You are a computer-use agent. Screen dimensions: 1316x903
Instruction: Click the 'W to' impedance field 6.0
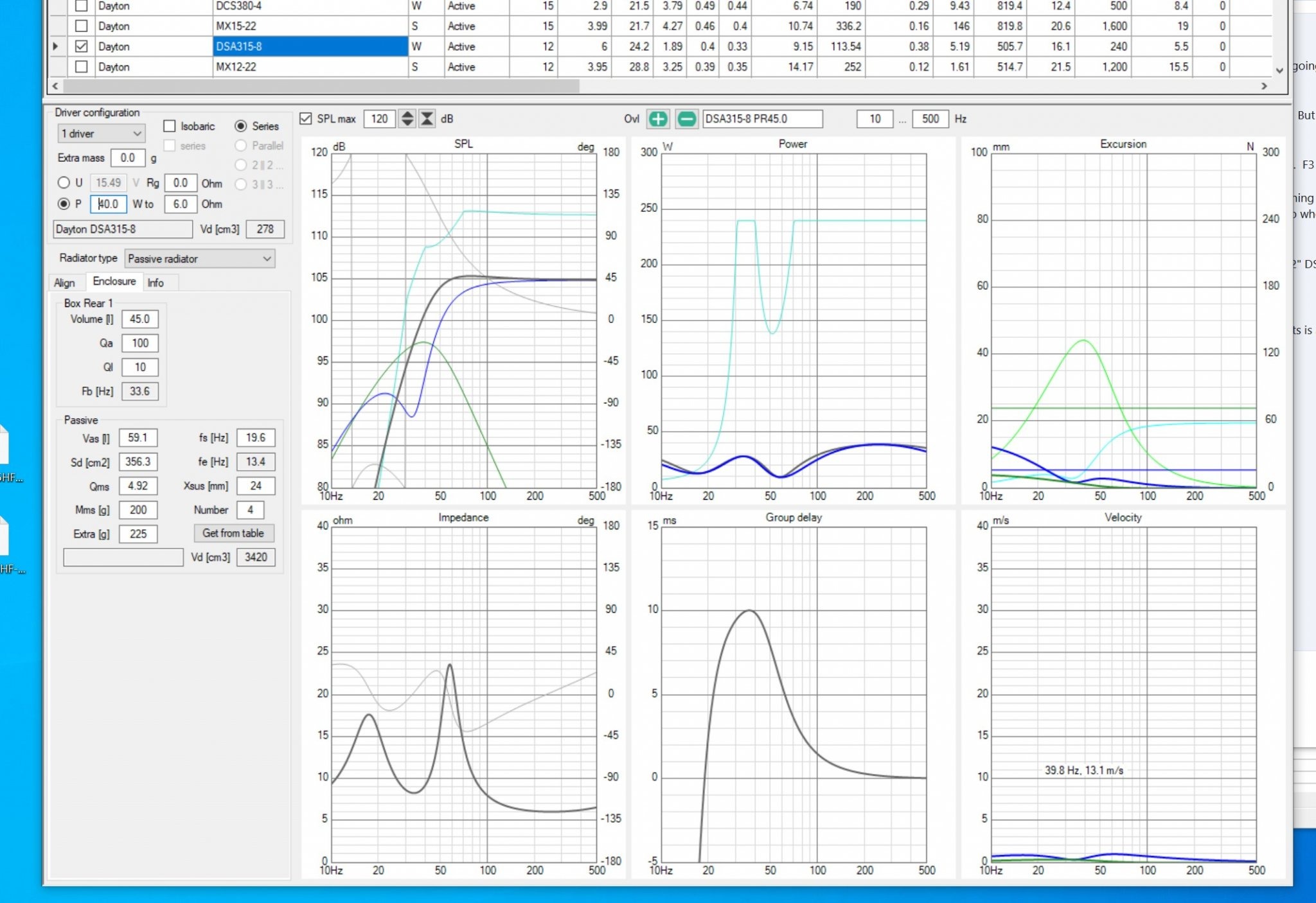181,204
